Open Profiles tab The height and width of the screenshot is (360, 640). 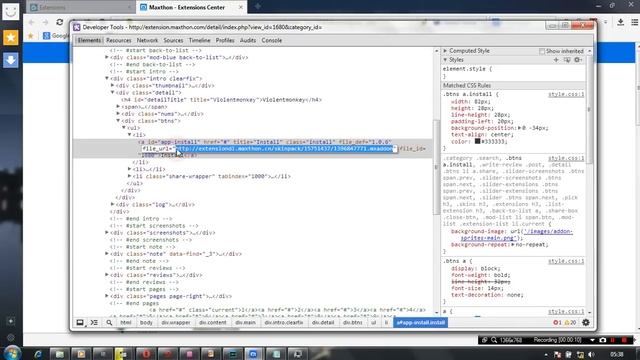point(225,40)
